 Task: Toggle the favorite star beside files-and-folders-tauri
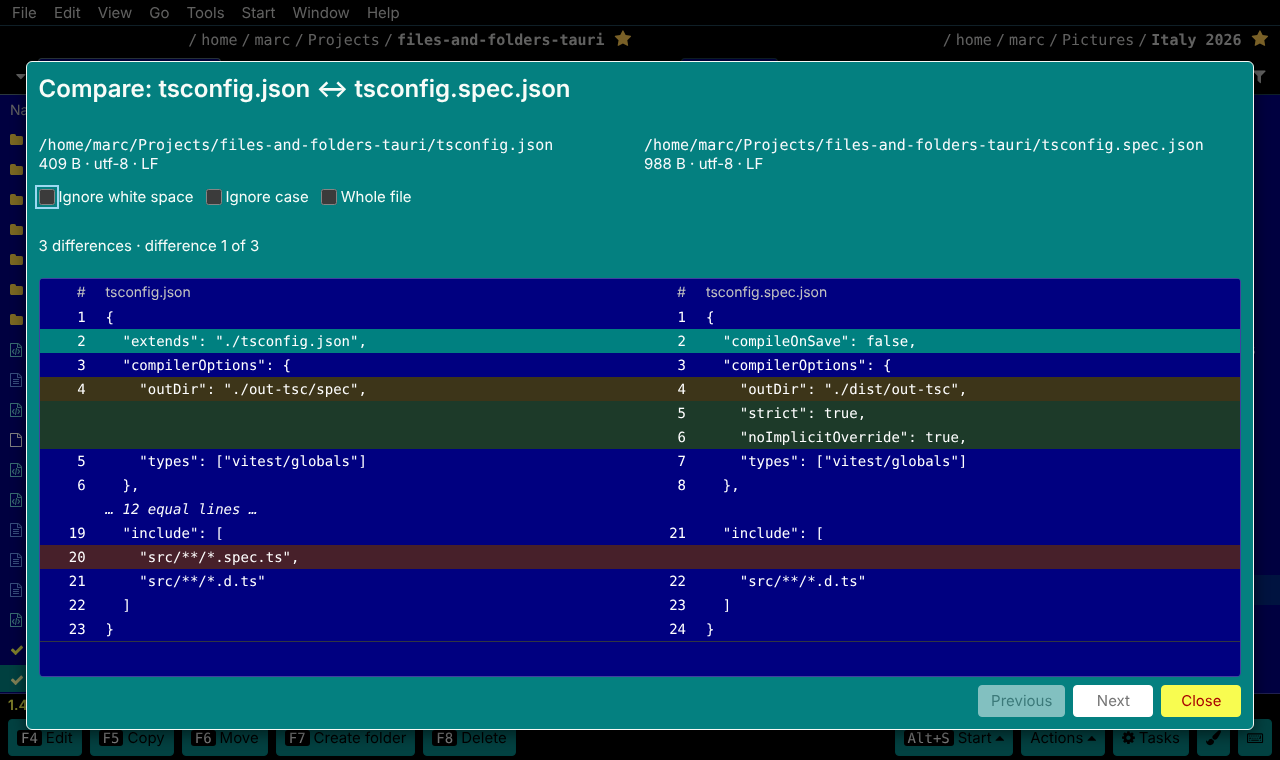click(x=622, y=39)
